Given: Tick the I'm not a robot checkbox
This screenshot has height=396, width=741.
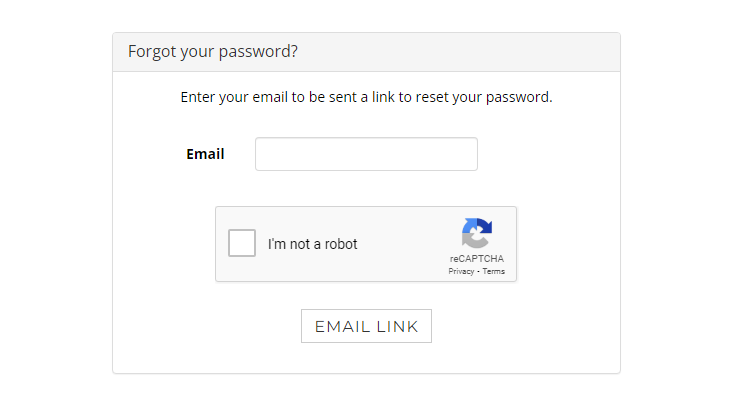Looking at the screenshot, I should [242, 243].
